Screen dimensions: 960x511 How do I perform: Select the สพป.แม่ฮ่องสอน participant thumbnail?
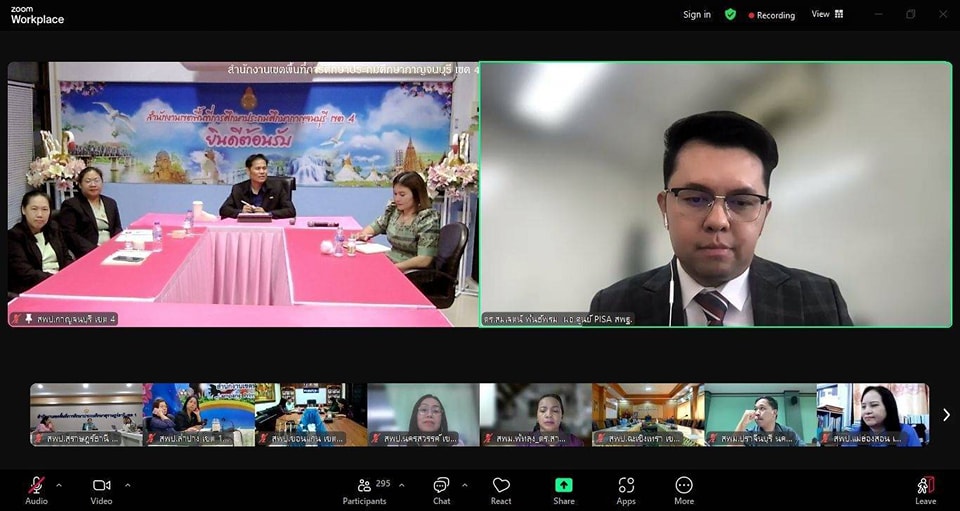click(873, 414)
